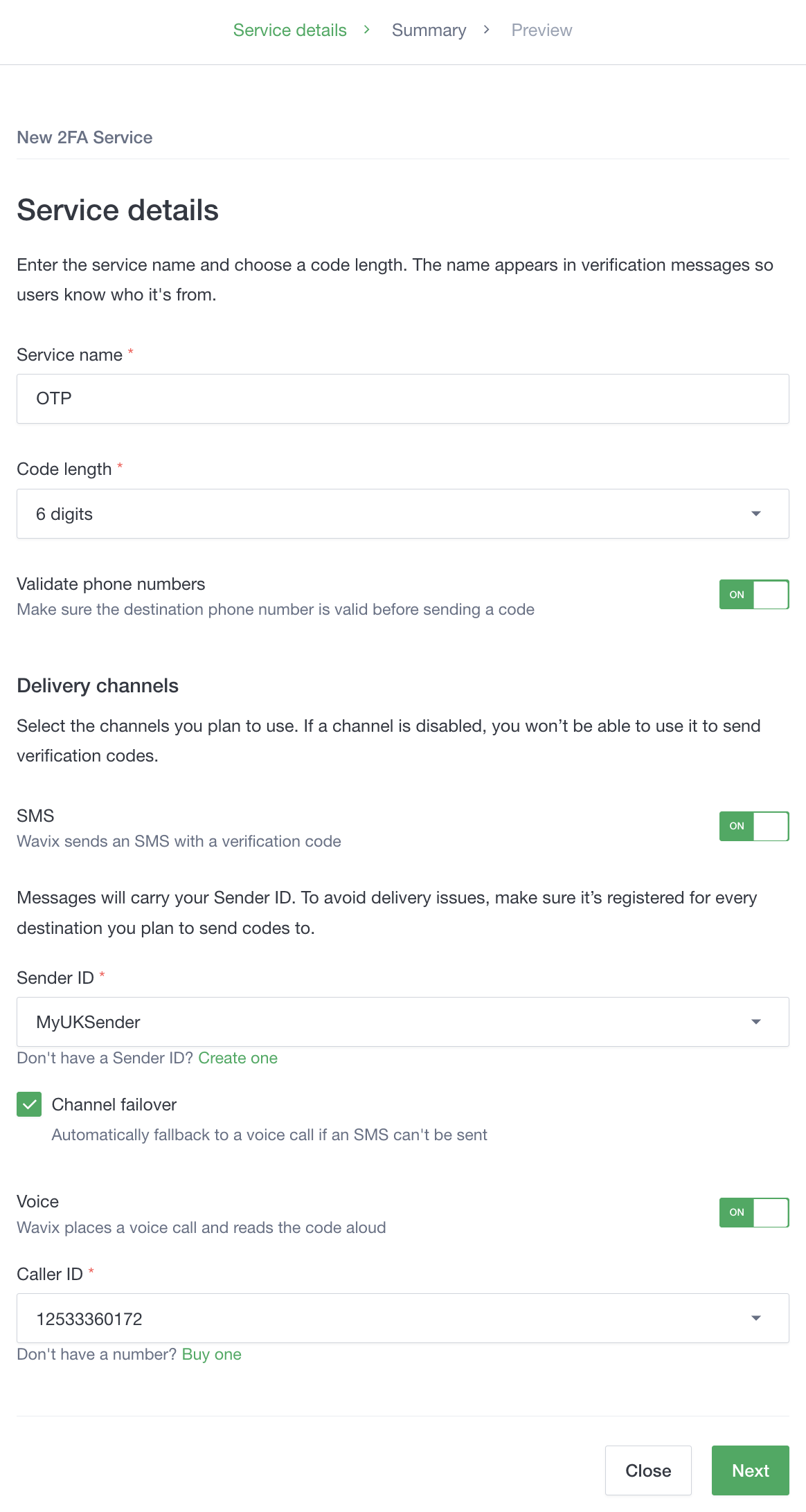
Task: Click the Service details breadcrumb step
Action: (289, 30)
